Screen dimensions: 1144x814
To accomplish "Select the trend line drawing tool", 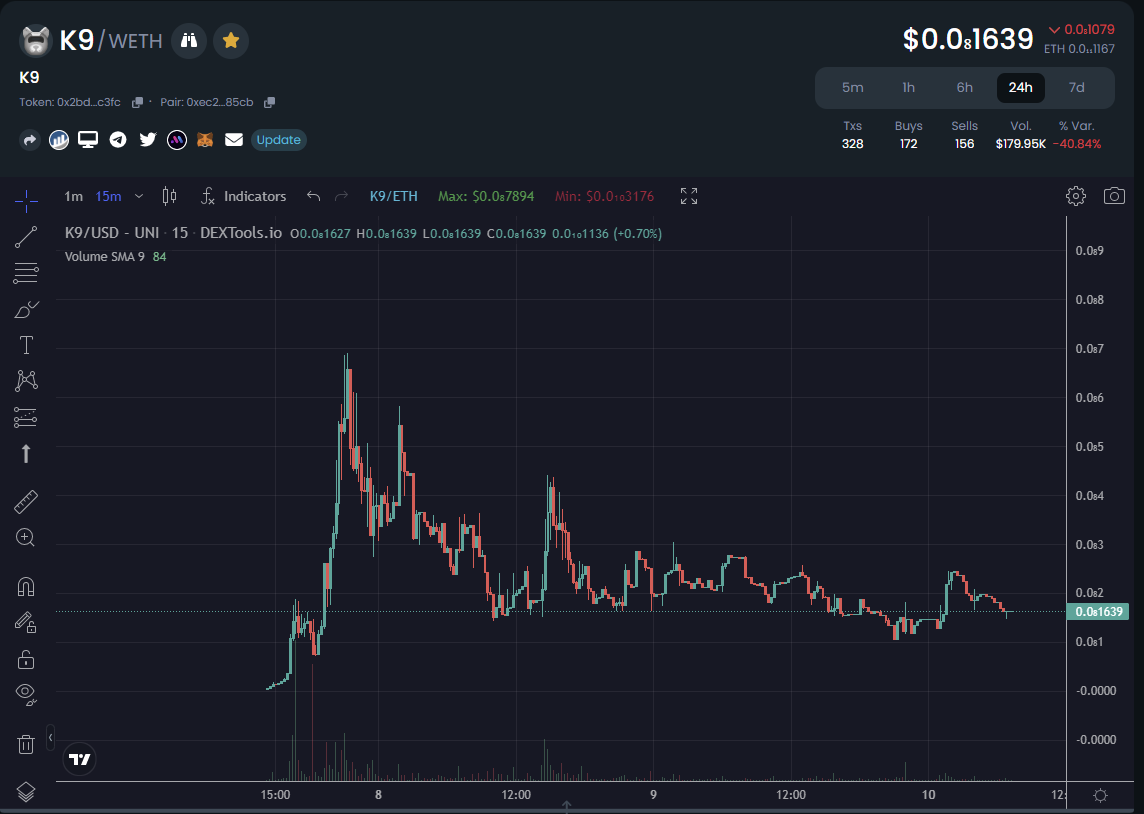I will (x=26, y=237).
